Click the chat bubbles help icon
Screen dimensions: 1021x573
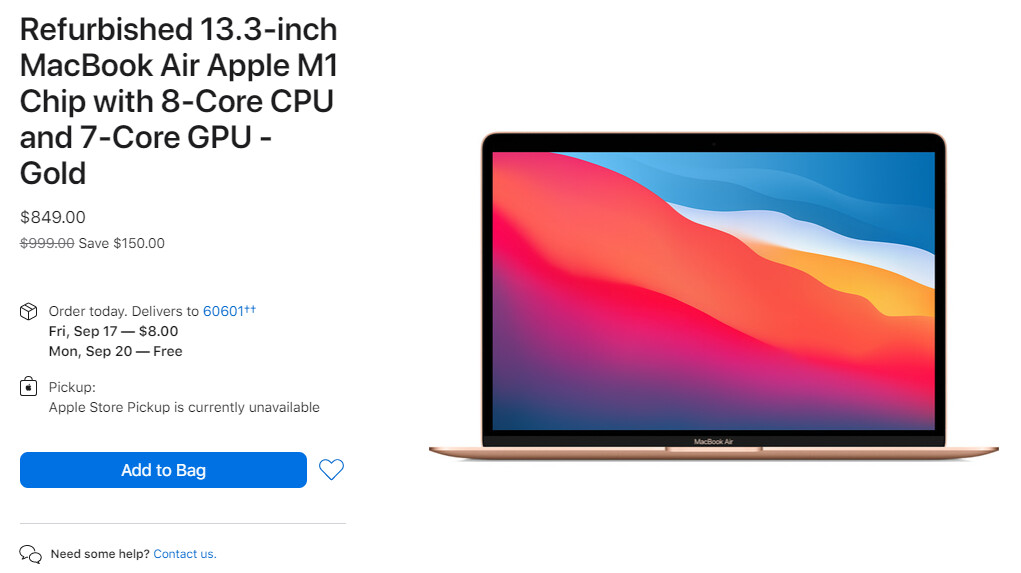pyautogui.click(x=31, y=554)
